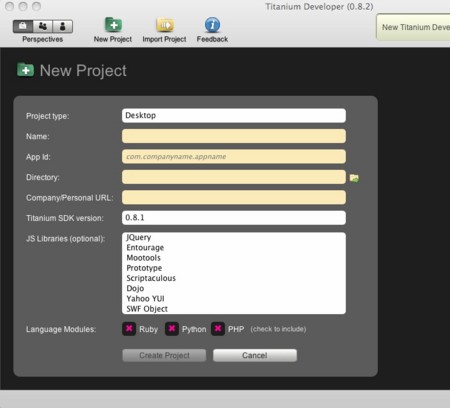Click the Create Project button
The image size is (450, 408).
click(164, 355)
